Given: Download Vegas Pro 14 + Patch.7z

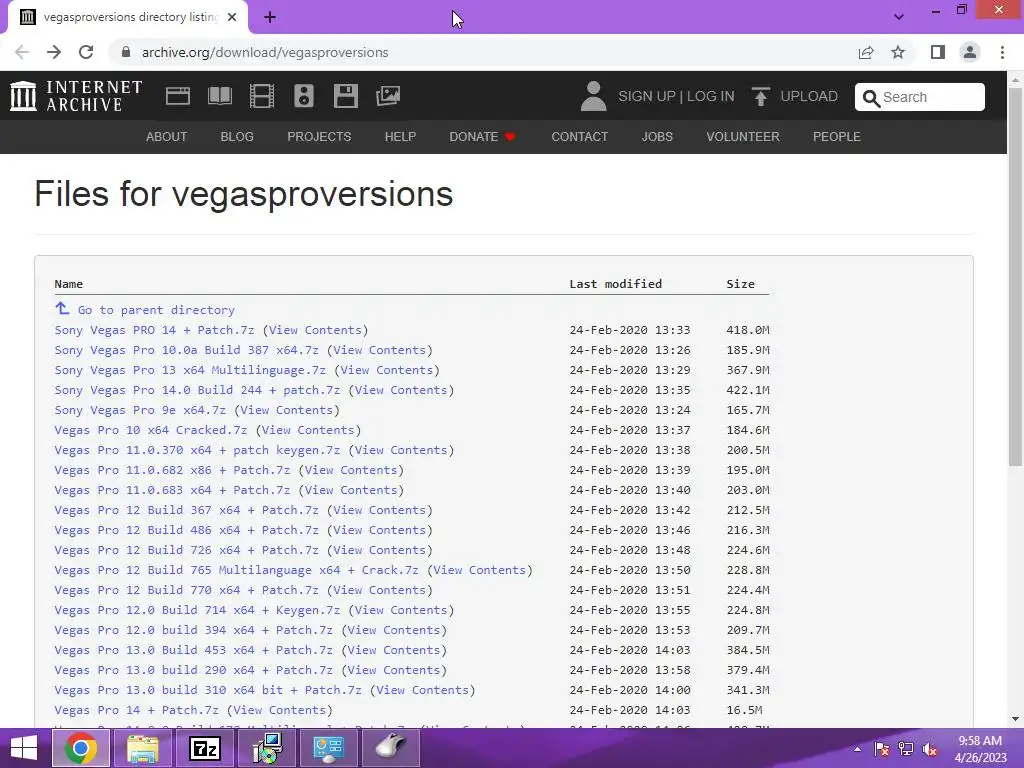Looking at the screenshot, I should click(x=136, y=710).
